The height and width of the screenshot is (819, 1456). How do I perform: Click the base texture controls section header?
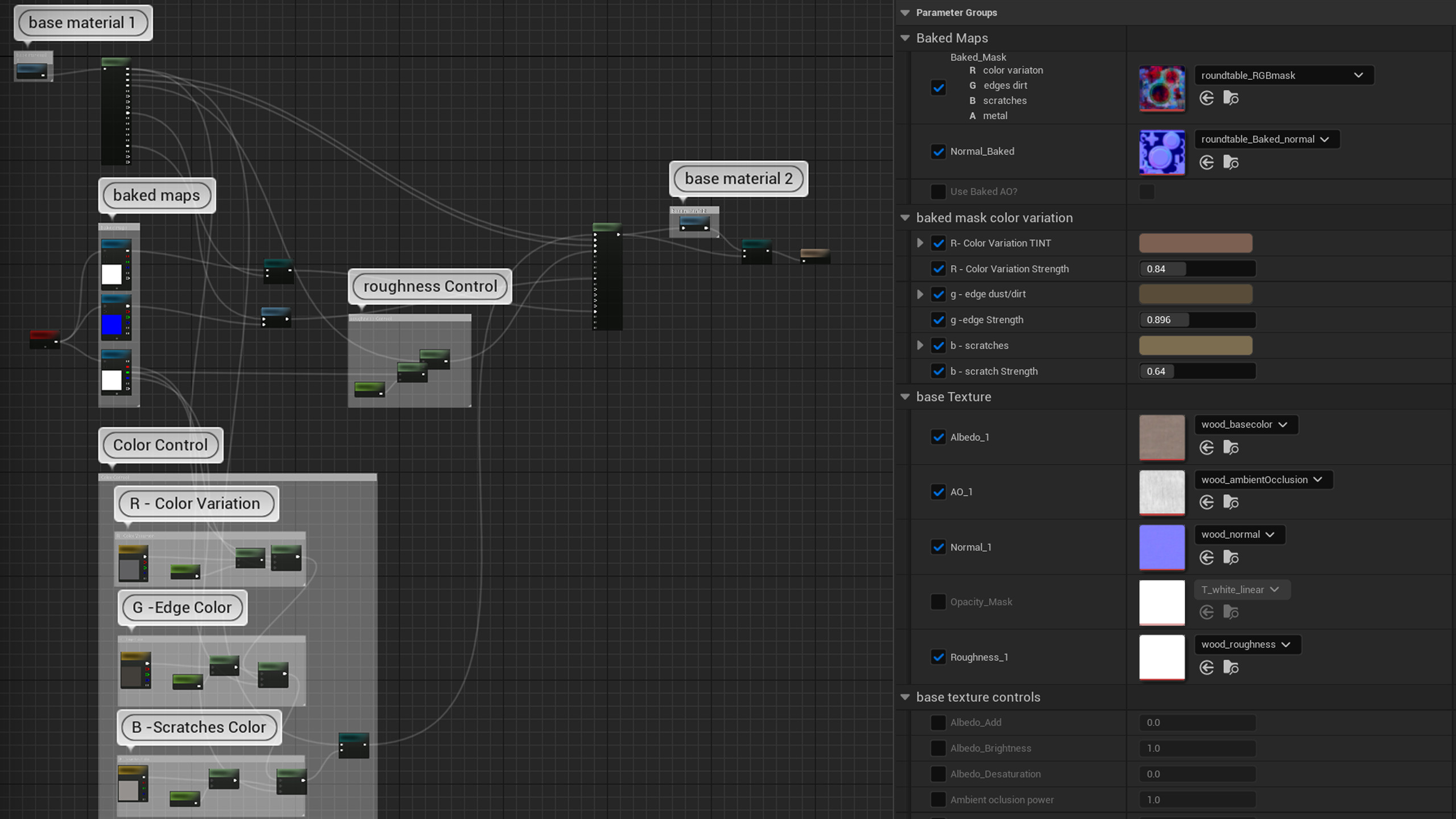[978, 697]
